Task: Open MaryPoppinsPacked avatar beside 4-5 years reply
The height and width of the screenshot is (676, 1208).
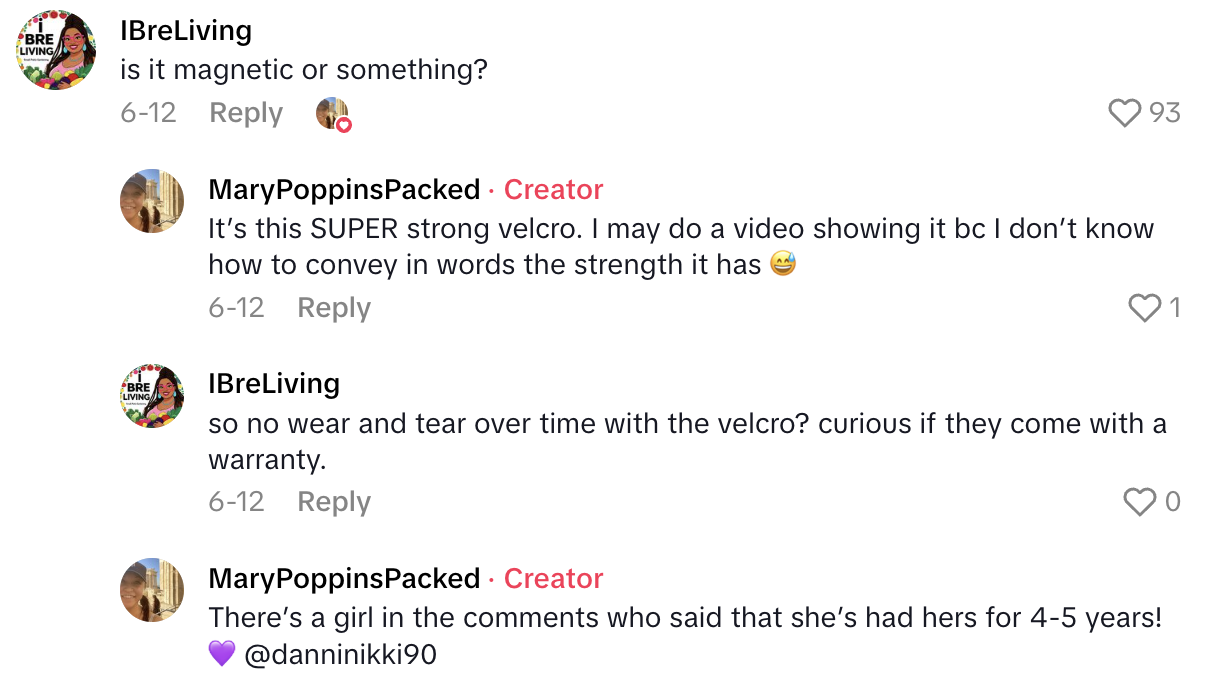Action: (152, 590)
